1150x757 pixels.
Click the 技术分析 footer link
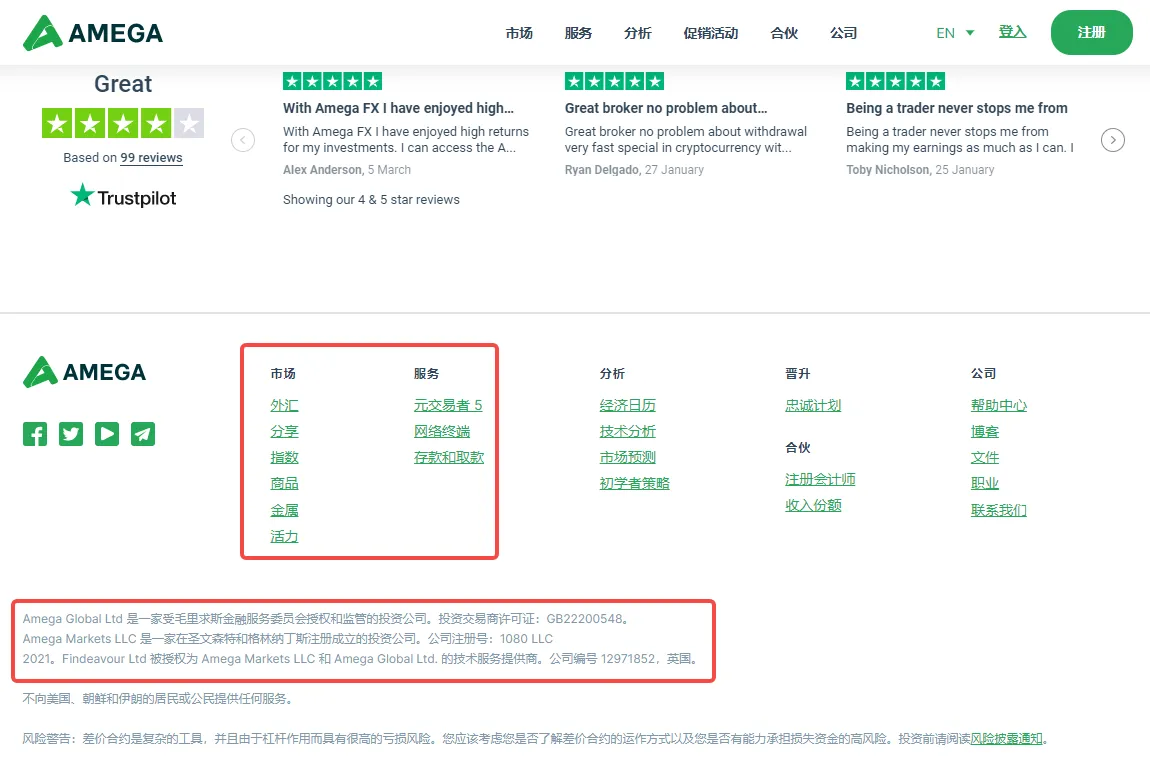coord(627,431)
